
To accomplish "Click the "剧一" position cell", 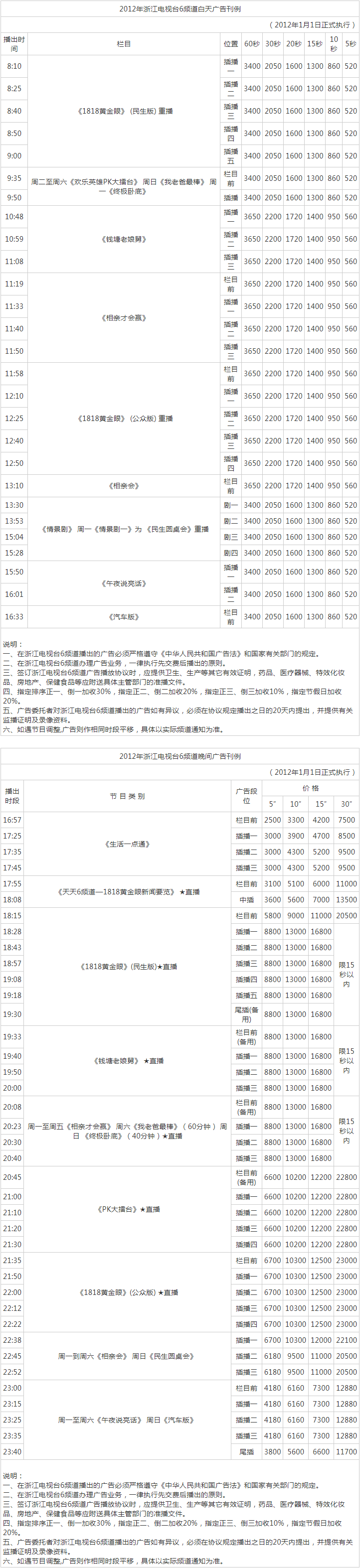I will pos(230,505).
